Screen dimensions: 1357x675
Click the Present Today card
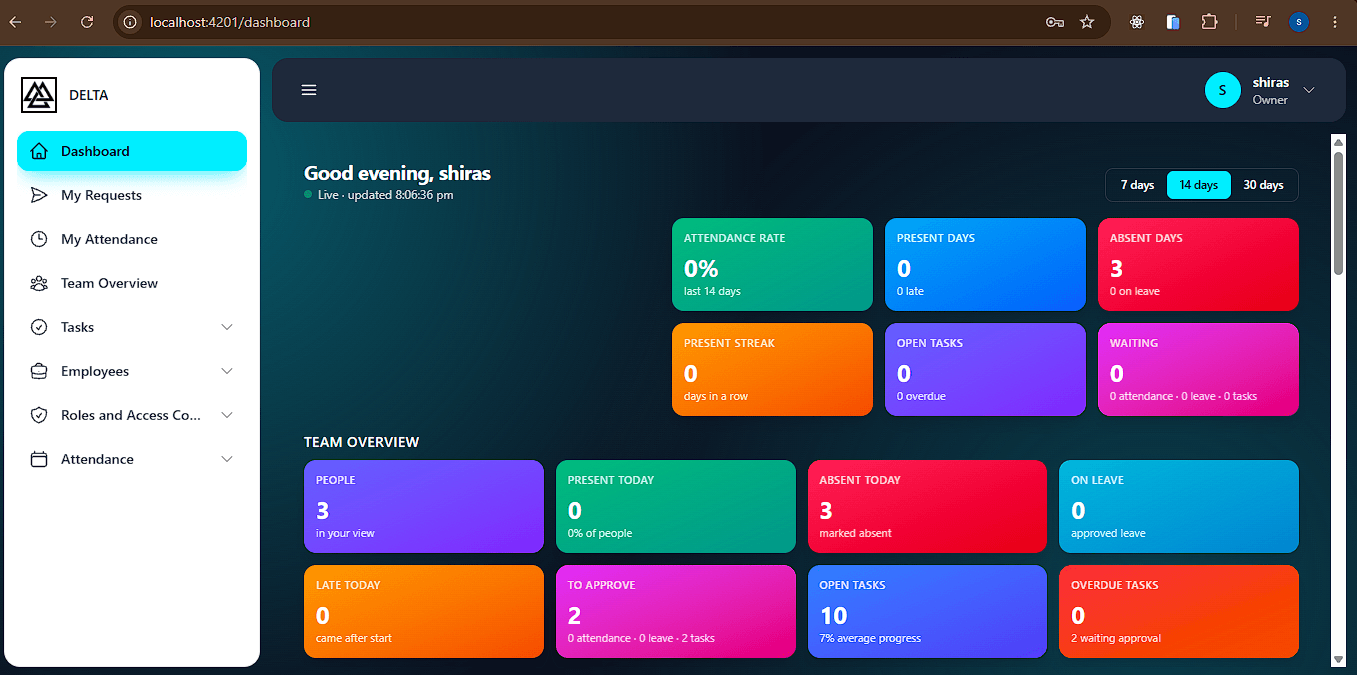point(676,506)
